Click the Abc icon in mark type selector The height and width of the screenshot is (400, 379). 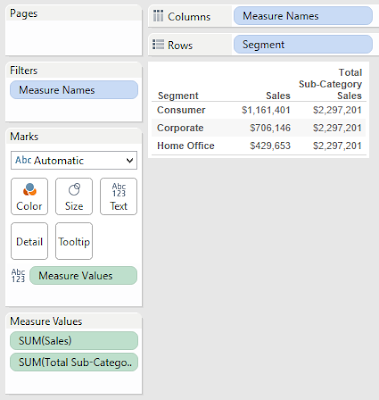pos(23,160)
